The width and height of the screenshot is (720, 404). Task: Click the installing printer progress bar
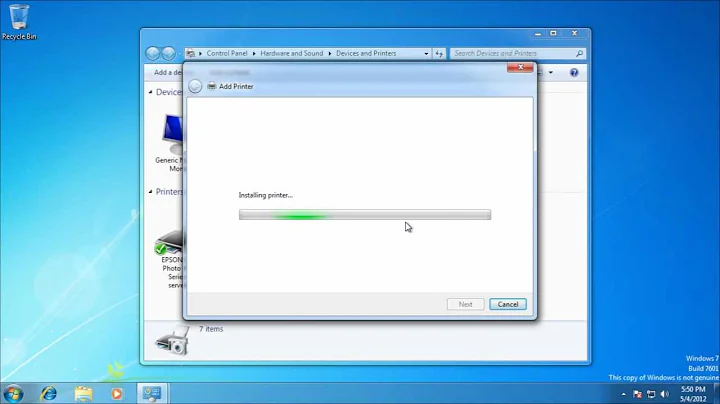click(x=365, y=215)
